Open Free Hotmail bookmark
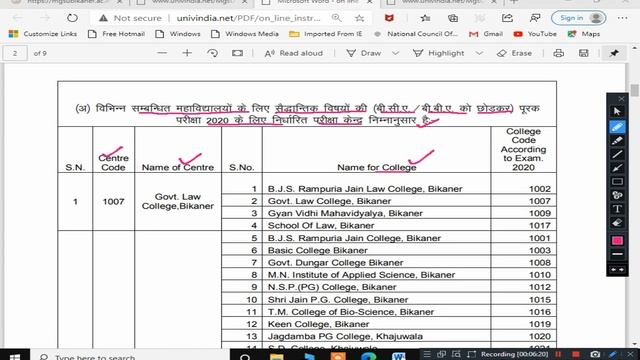This screenshot has height=360, width=640. click(x=116, y=34)
